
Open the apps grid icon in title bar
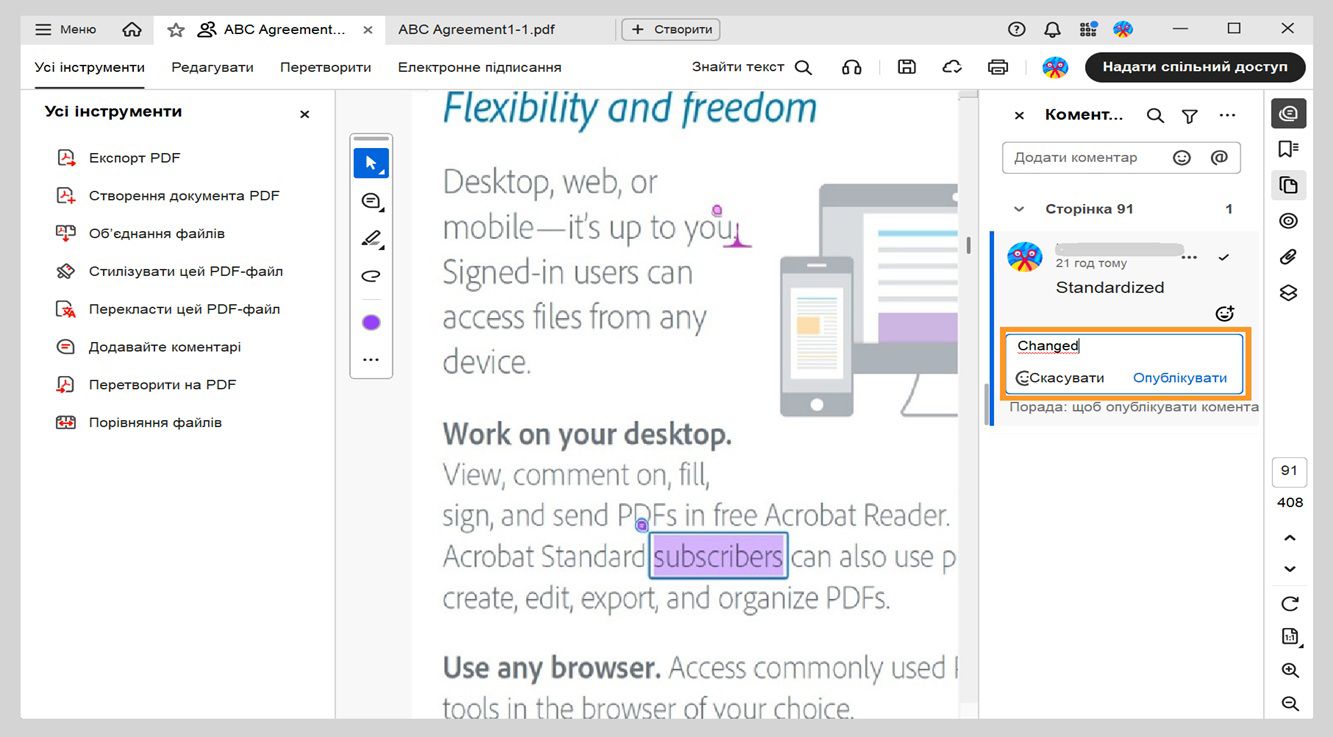pyautogui.click(x=1087, y=30)
